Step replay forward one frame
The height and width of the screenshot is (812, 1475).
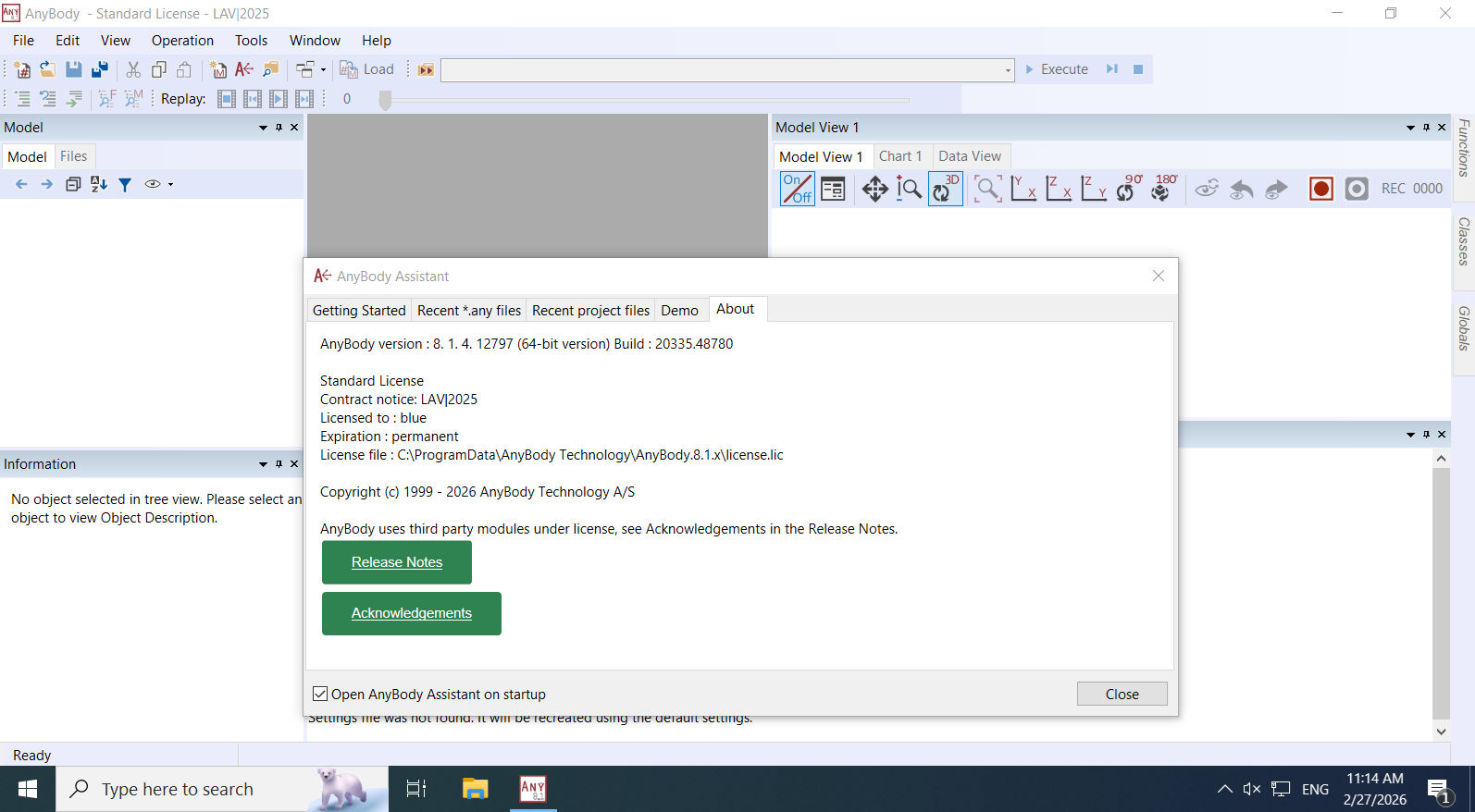tap(304, 99)
